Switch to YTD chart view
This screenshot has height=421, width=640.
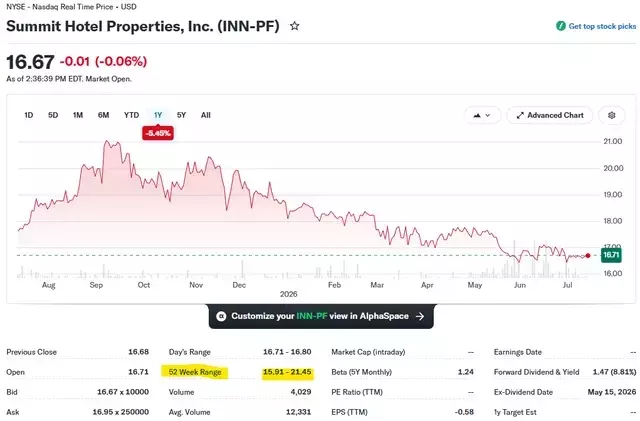pyautogui.click(x=131, y=115)
